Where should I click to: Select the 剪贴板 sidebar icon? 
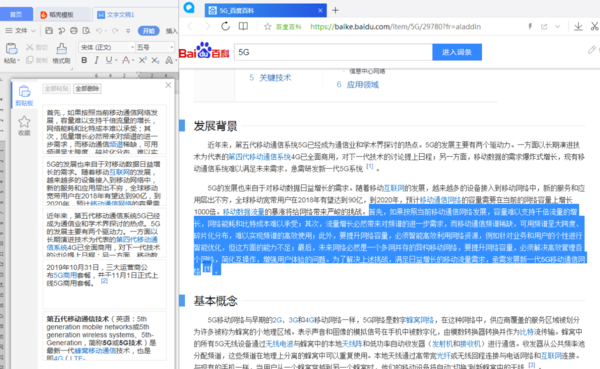pyautogui.click(x=24, y=95)
